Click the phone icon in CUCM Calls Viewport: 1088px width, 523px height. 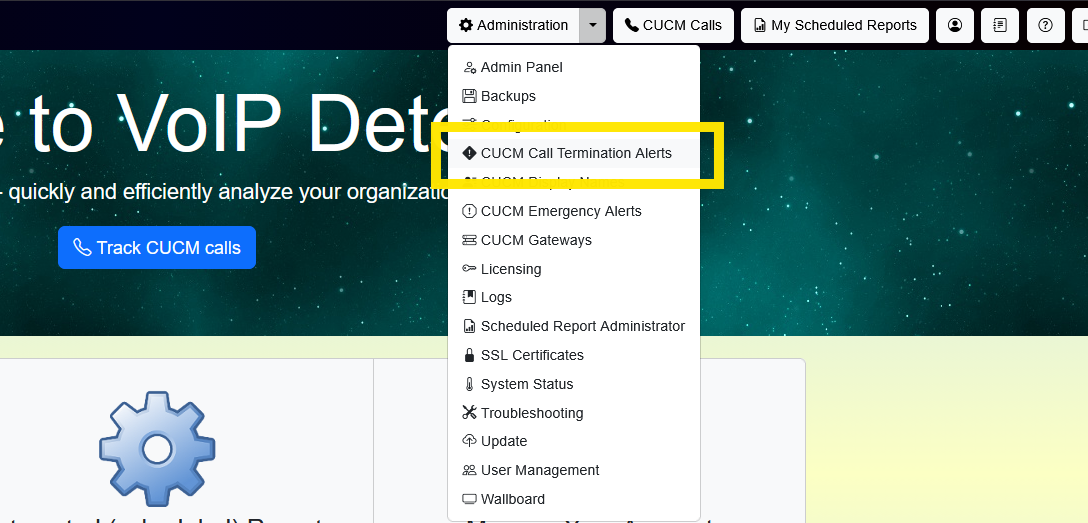pos(631,26)
